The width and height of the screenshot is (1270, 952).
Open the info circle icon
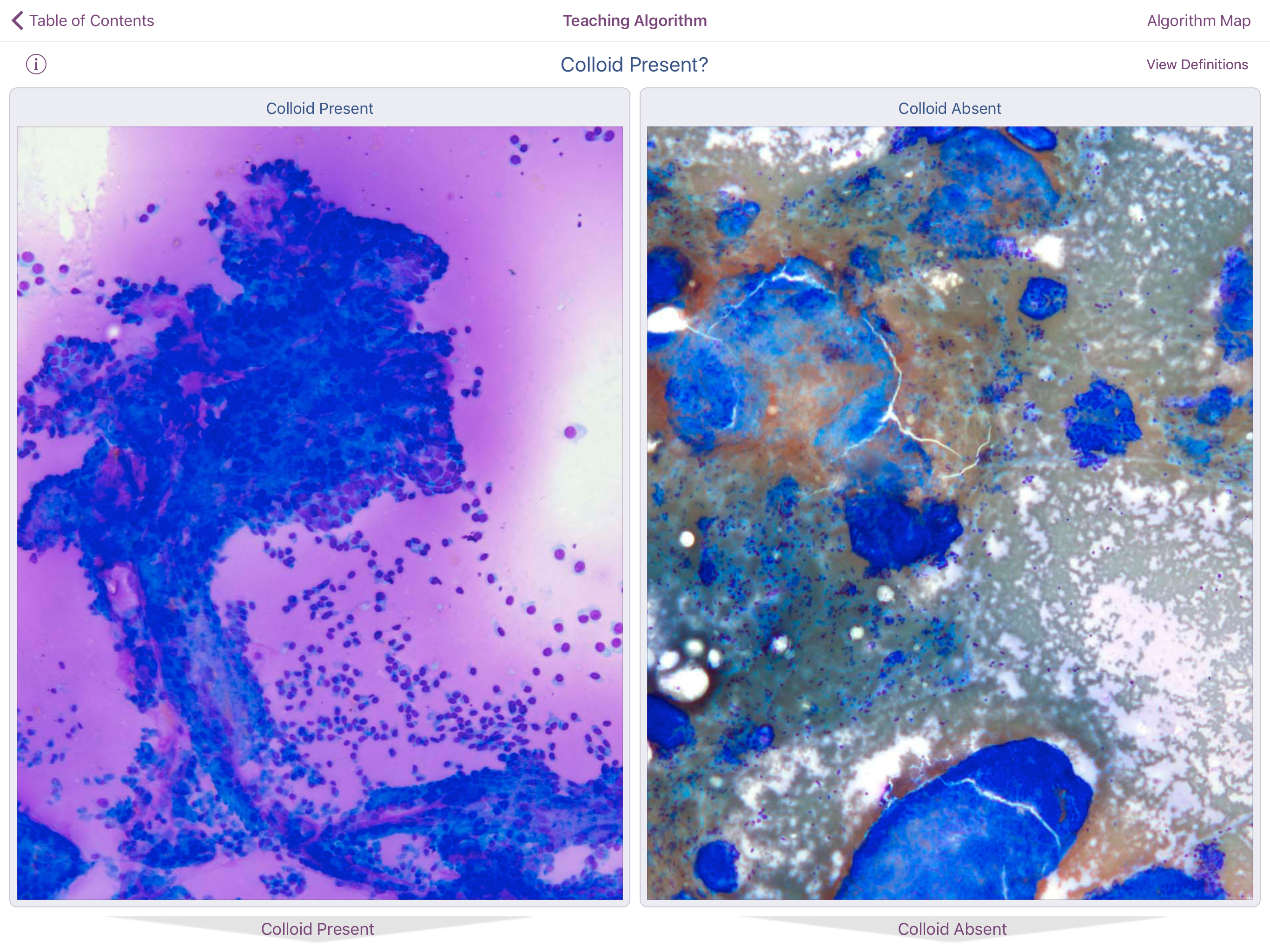click(x=36, y=64)
